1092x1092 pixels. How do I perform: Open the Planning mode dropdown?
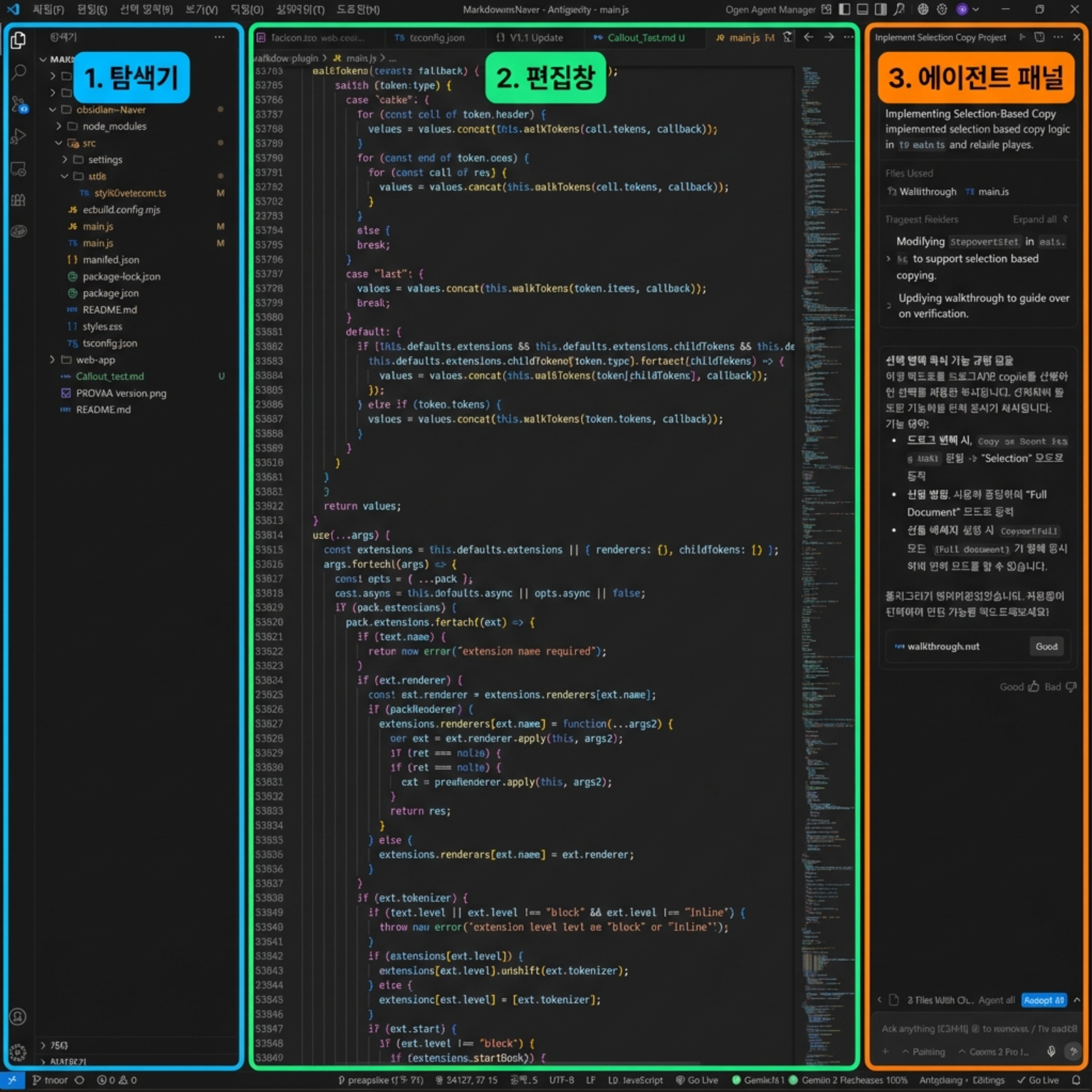(x=923, y=1051)
